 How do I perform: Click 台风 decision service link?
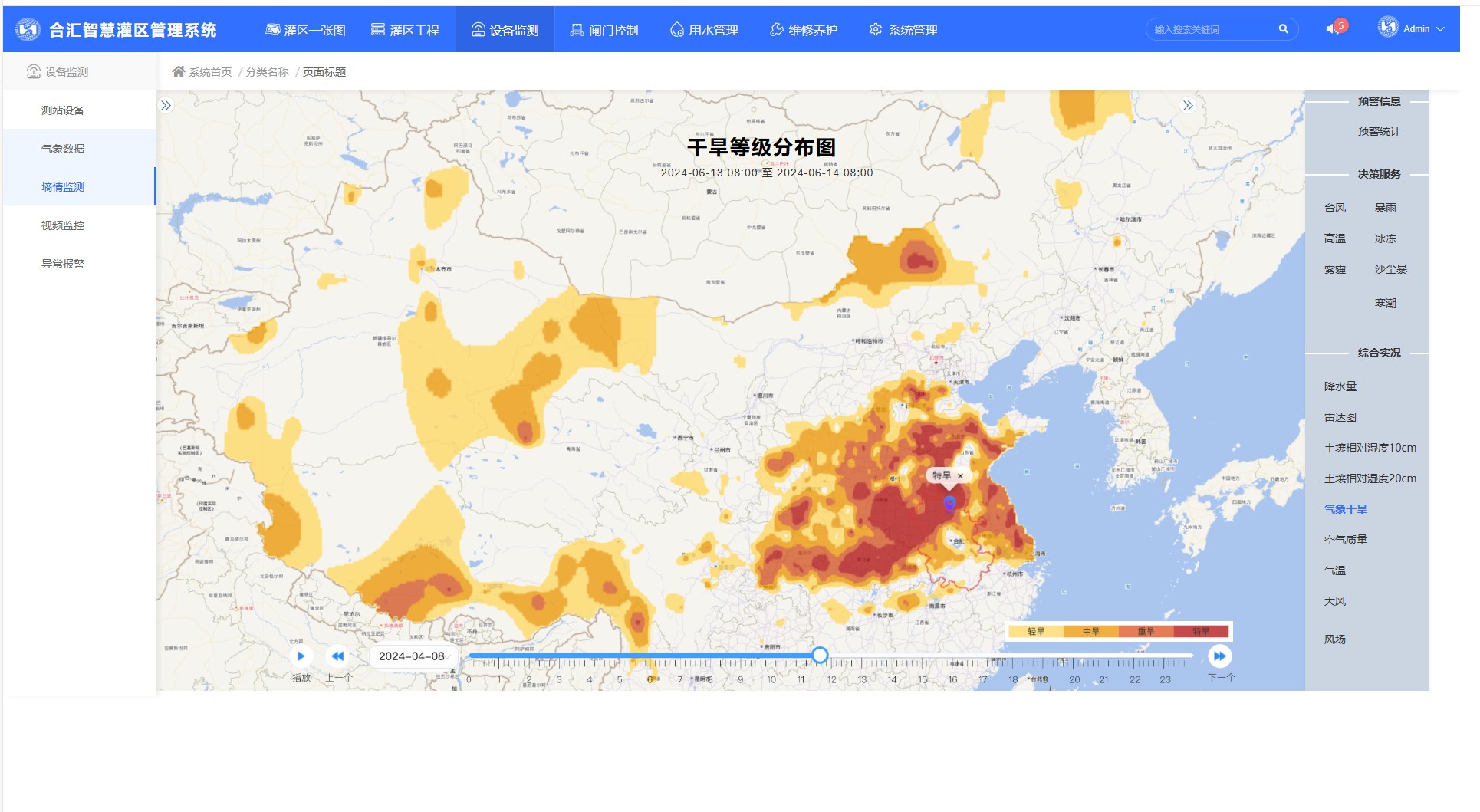(x=1334, y=208)
